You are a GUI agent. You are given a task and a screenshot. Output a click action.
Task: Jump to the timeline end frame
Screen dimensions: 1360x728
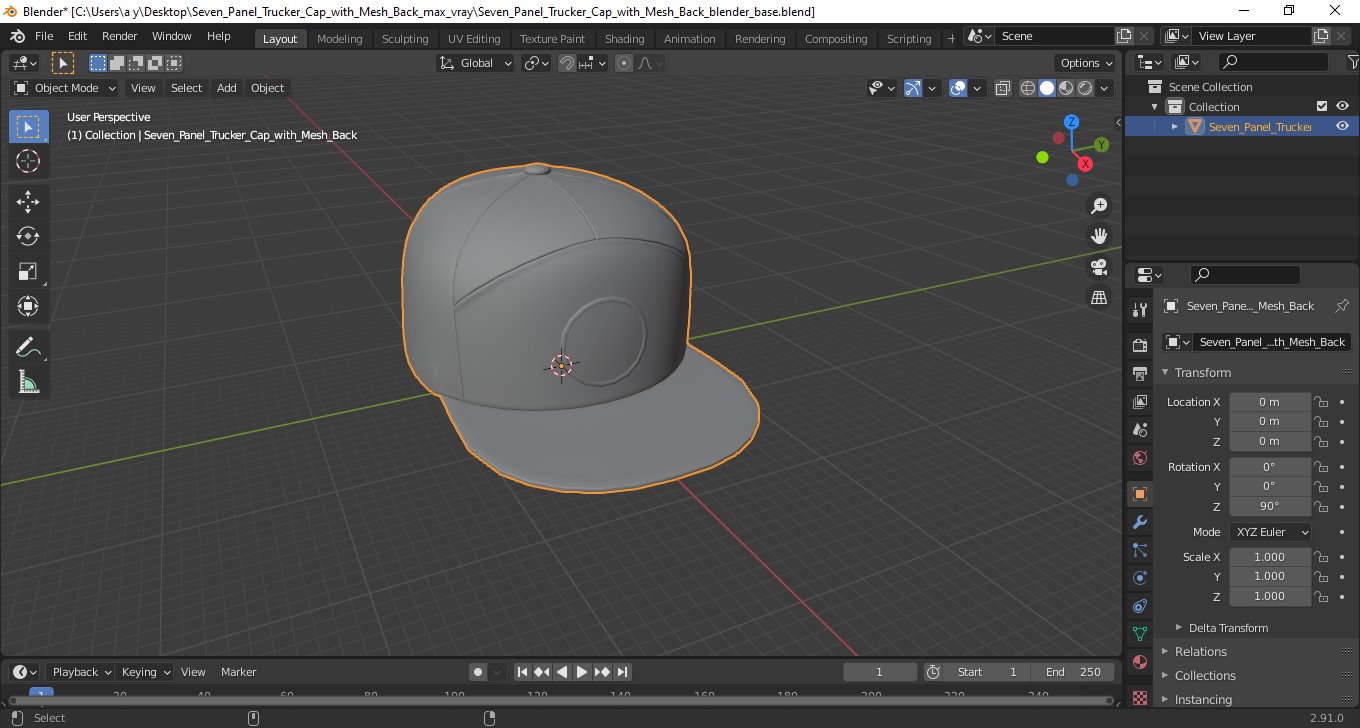coord(622,672)
